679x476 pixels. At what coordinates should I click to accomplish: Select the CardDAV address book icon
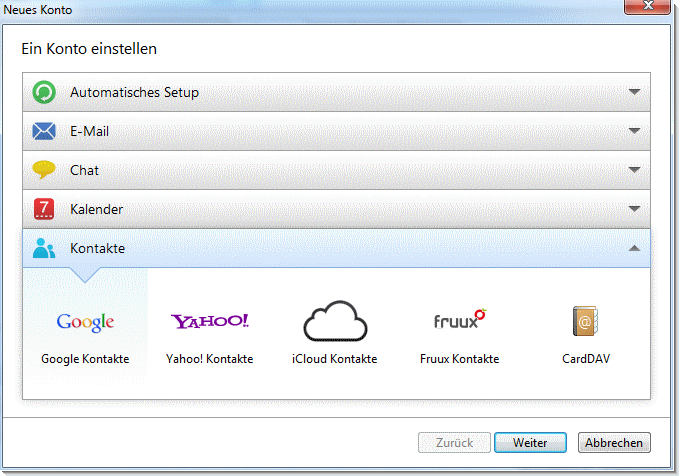coord(585,321)
